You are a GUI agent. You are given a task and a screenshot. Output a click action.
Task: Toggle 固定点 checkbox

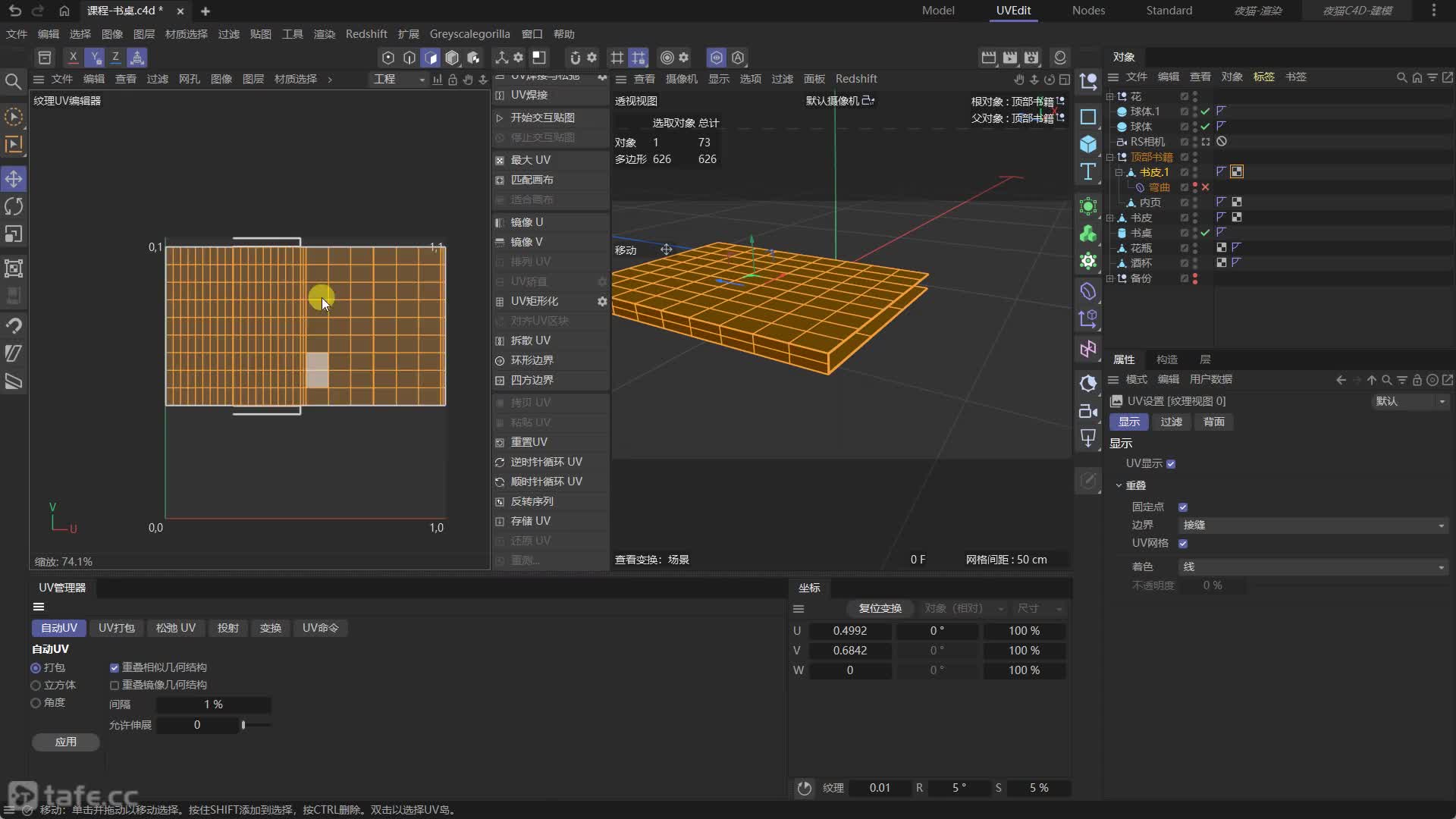[x=1183, y=507]
